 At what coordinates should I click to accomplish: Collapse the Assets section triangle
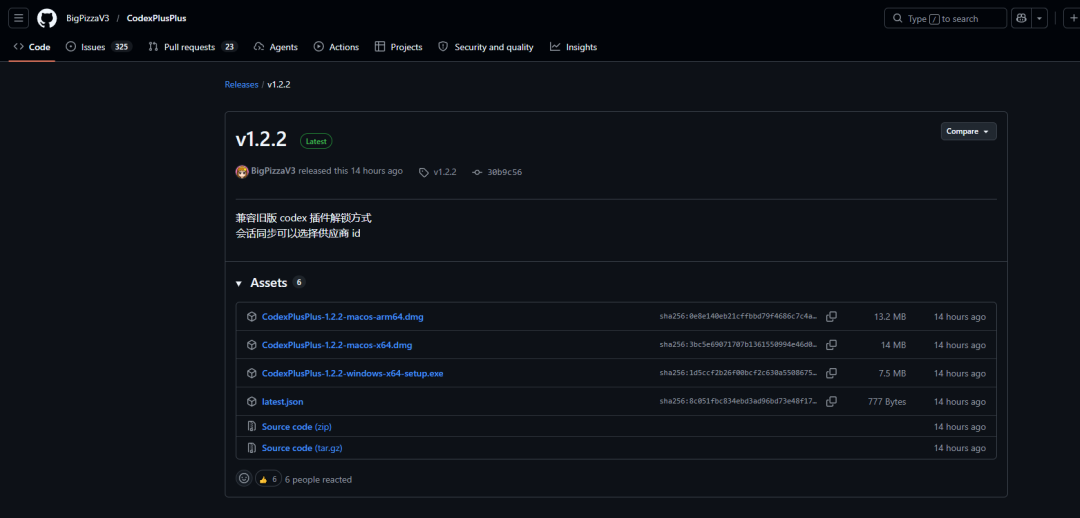(x=239, y=283)
